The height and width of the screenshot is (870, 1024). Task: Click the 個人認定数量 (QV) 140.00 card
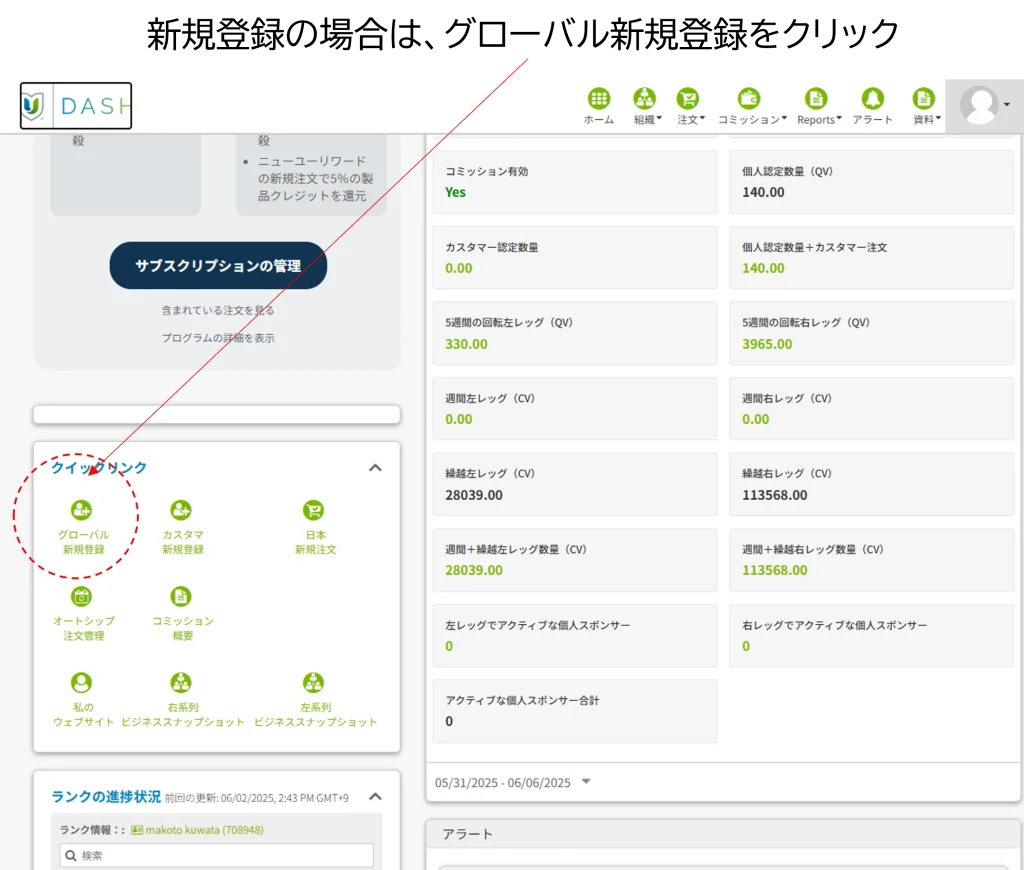click(871, 182)
